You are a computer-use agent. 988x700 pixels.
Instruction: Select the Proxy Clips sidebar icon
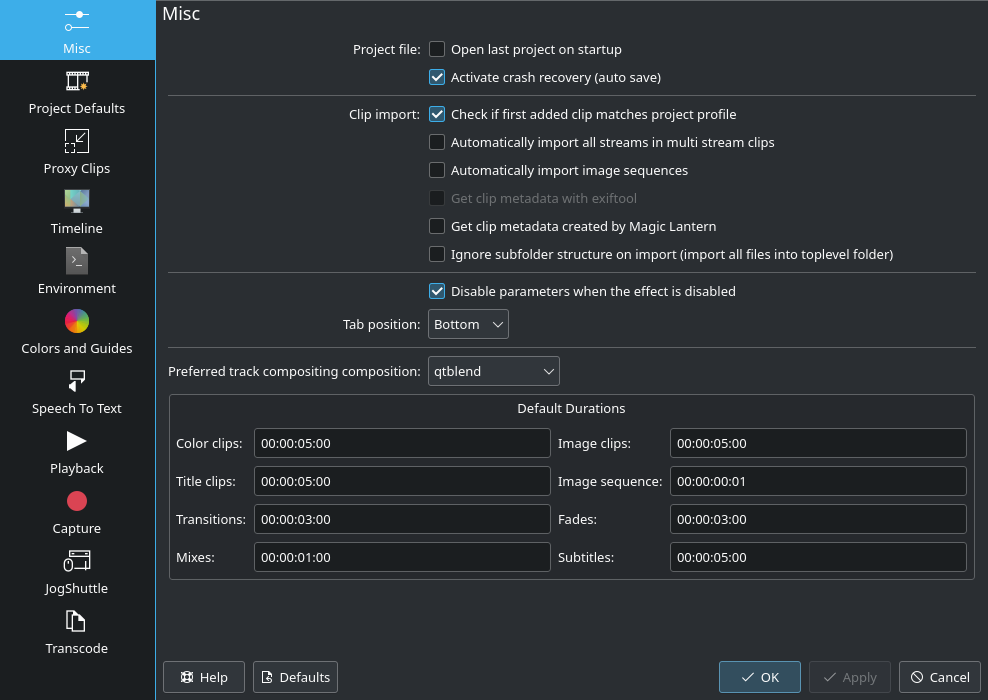77,152
